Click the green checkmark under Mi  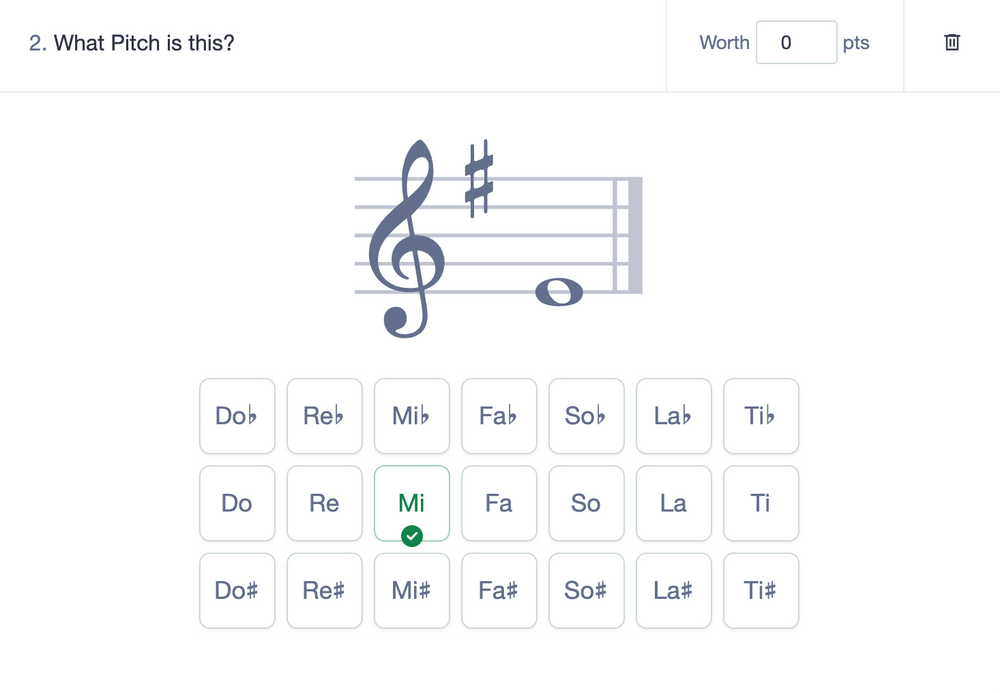click(411, 536)
